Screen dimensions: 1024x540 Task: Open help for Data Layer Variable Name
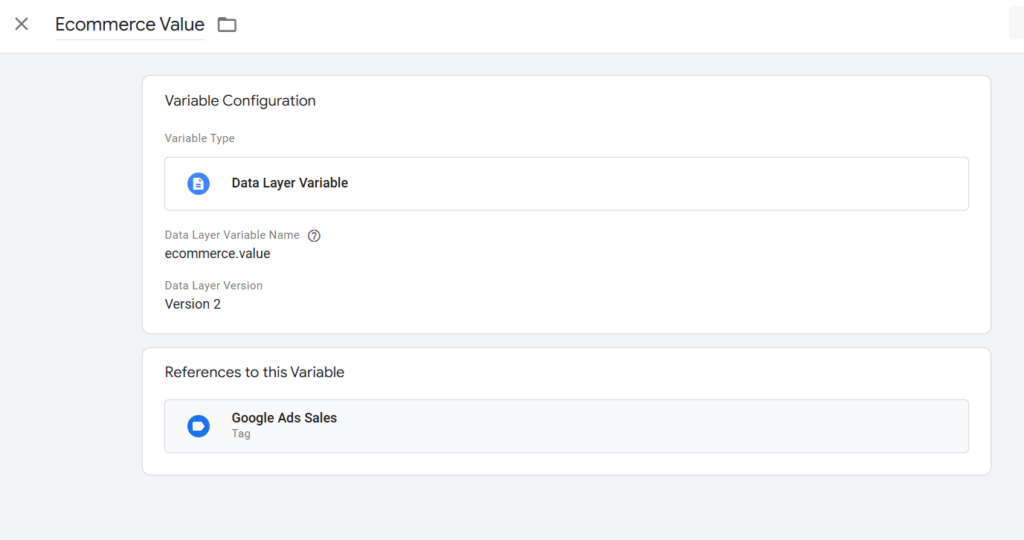pyautogui.click(x=314, y=236)
